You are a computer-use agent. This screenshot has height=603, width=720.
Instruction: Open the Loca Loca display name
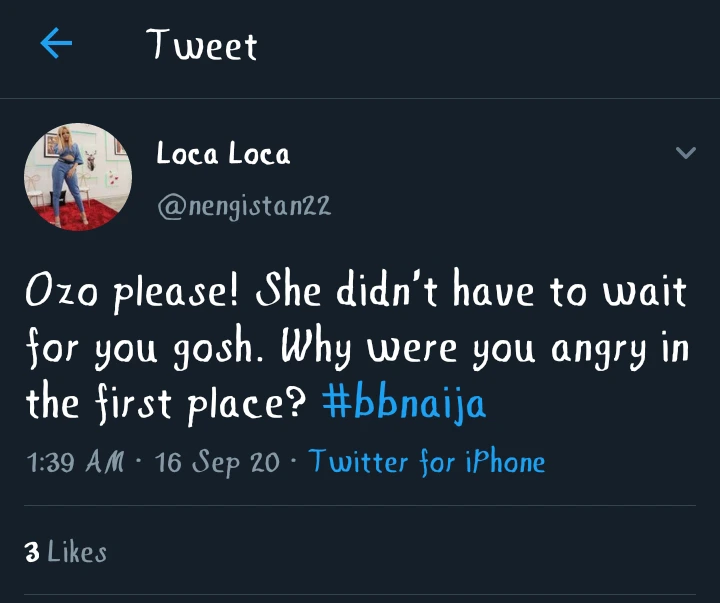(x=223, y=153)
